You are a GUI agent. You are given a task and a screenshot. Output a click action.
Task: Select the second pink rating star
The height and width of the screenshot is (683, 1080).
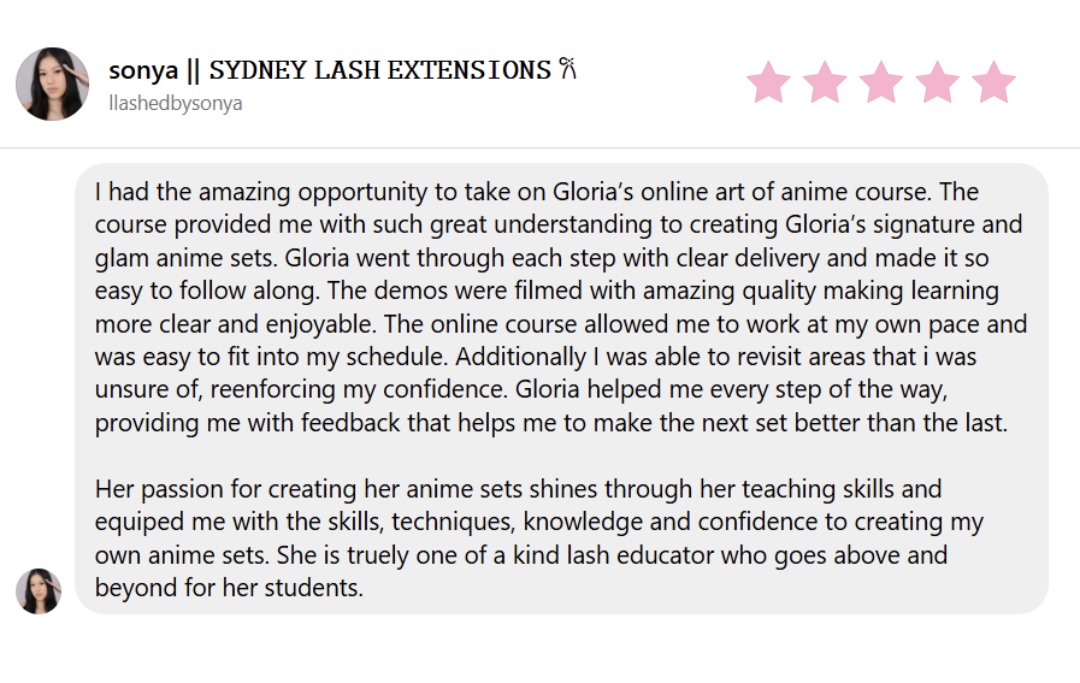click(825, 83)
